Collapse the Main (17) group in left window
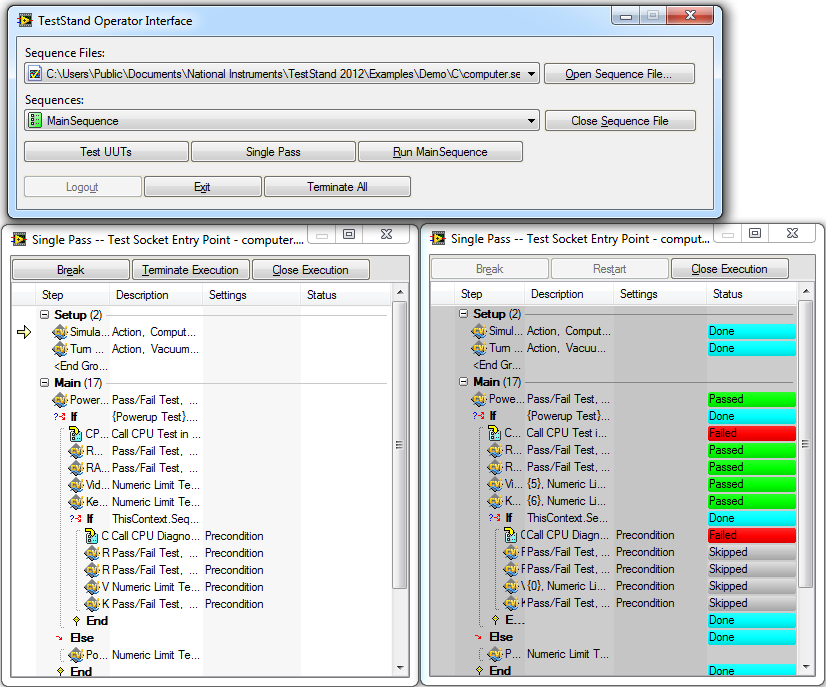826x687 pixels. click(x=45, y=382)
